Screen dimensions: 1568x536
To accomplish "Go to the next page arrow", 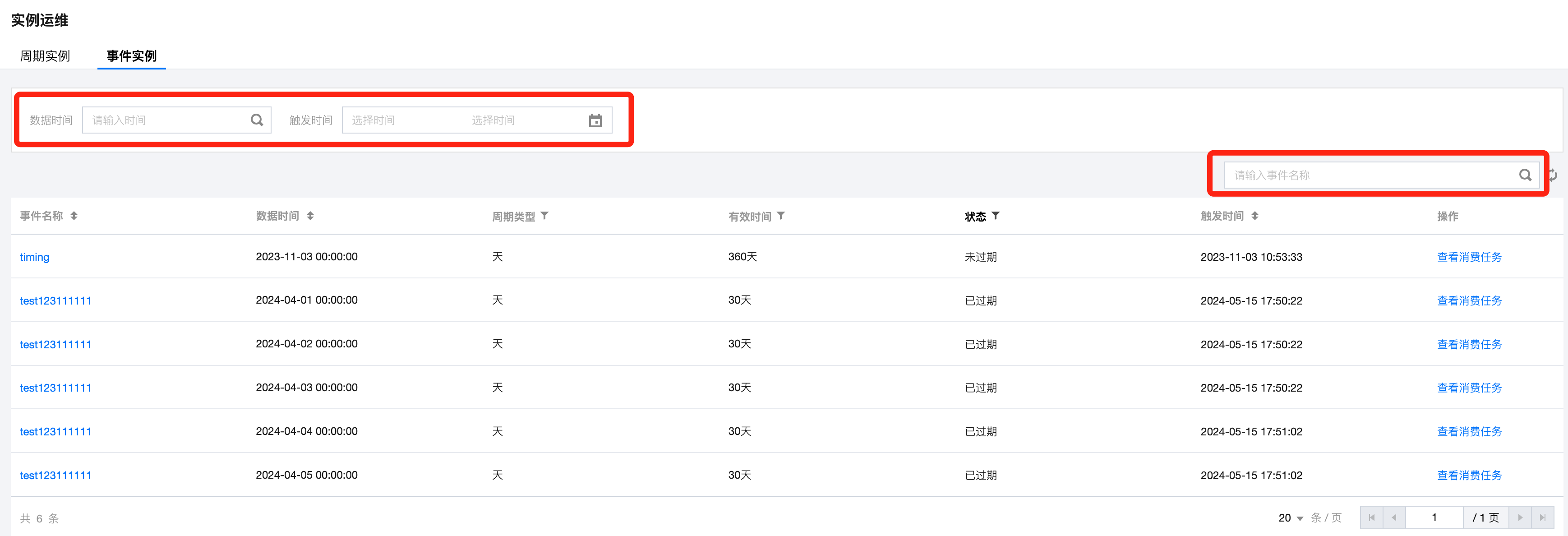I will click(x=1520, y=518).
